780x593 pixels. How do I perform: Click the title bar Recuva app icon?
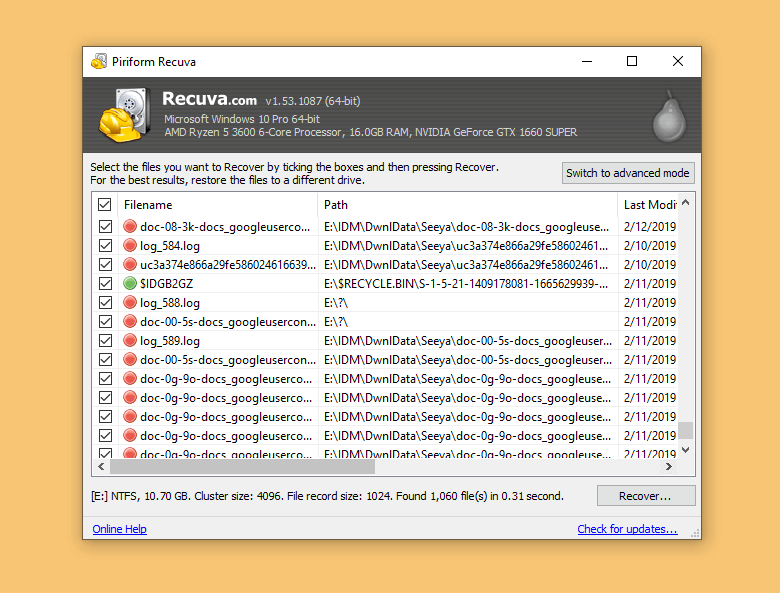[x=99, y=61]
